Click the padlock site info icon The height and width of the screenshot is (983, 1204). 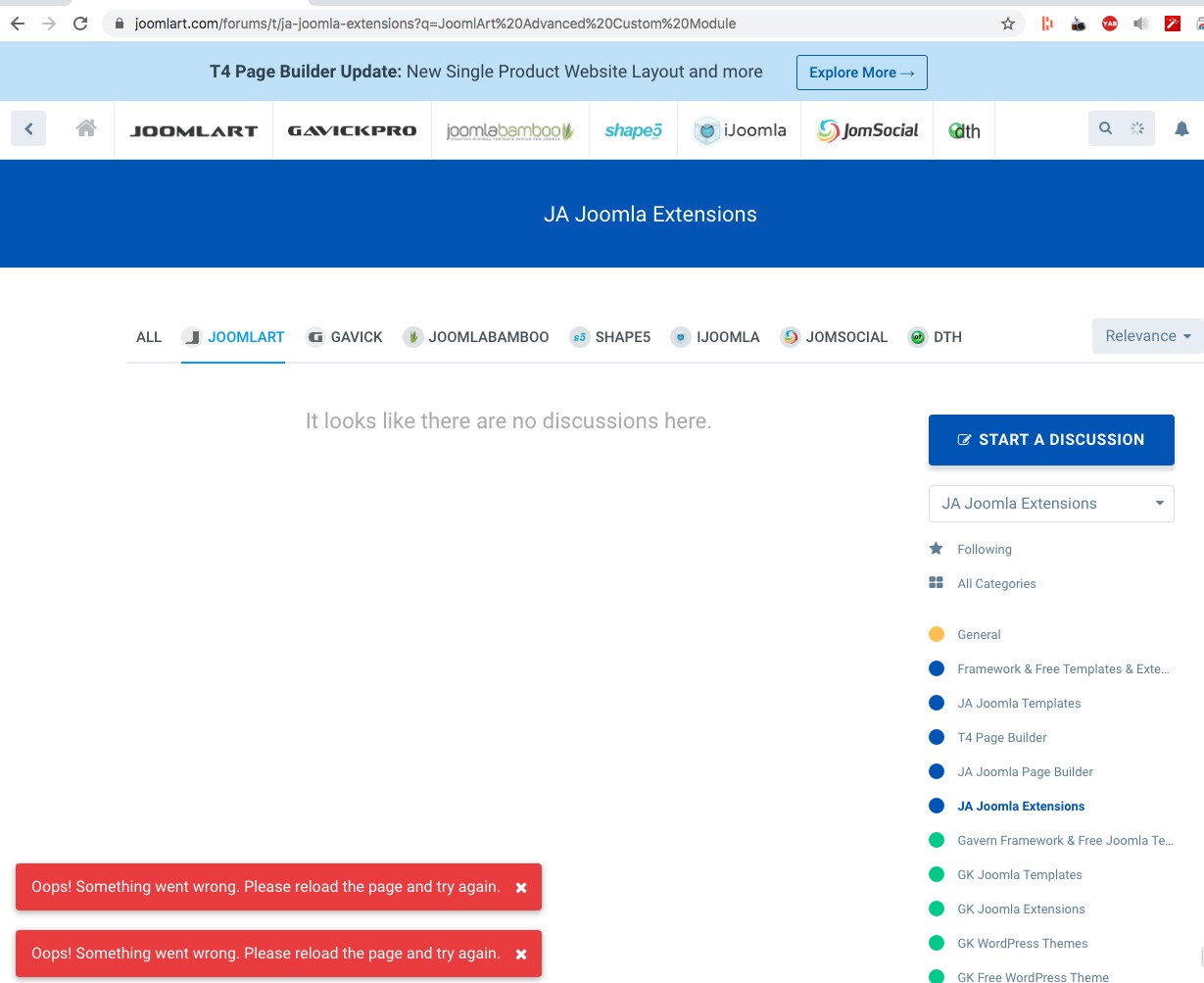click(x=120, y=24)
